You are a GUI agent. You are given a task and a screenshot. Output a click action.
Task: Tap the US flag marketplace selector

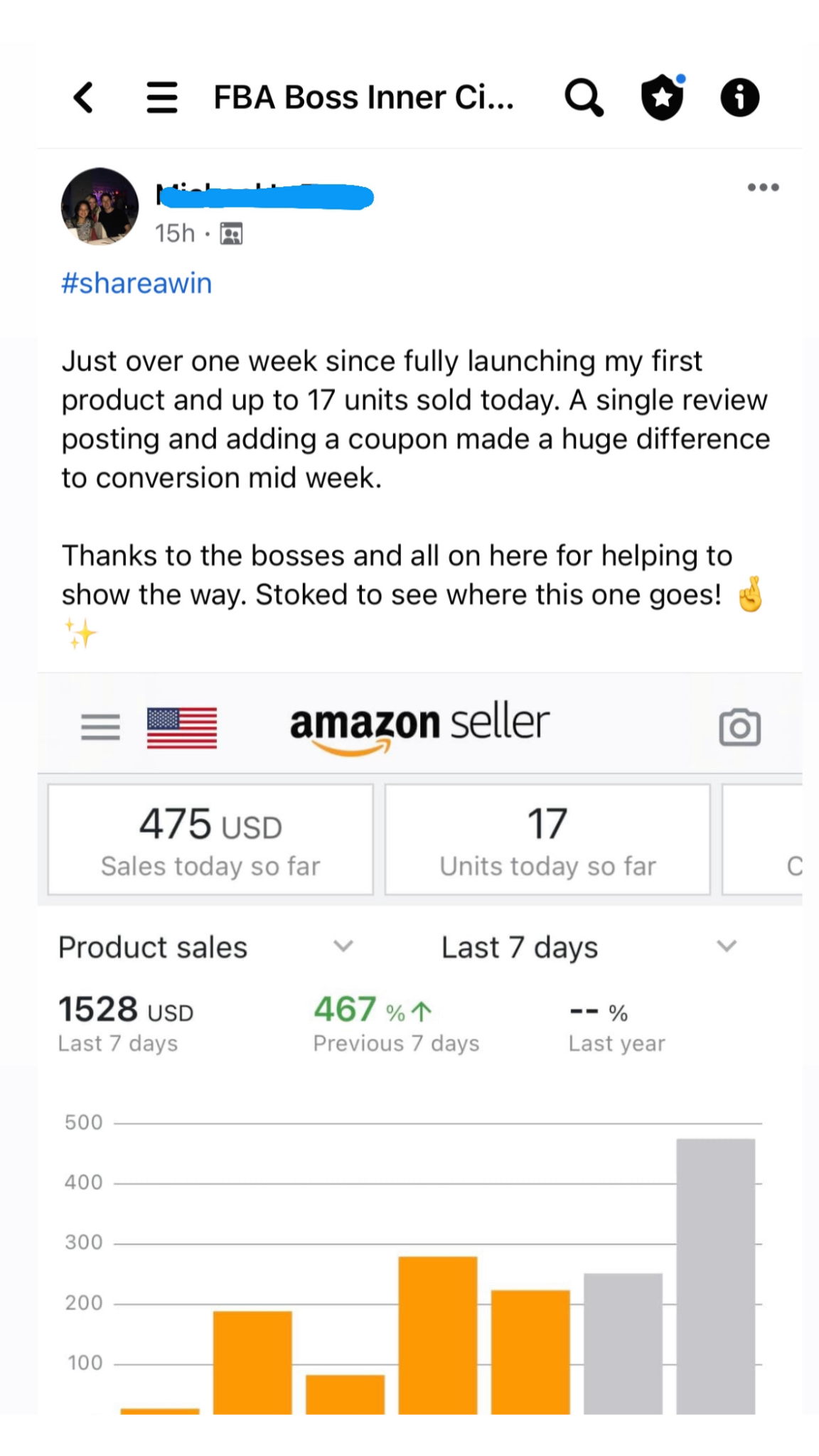[182, 728]
